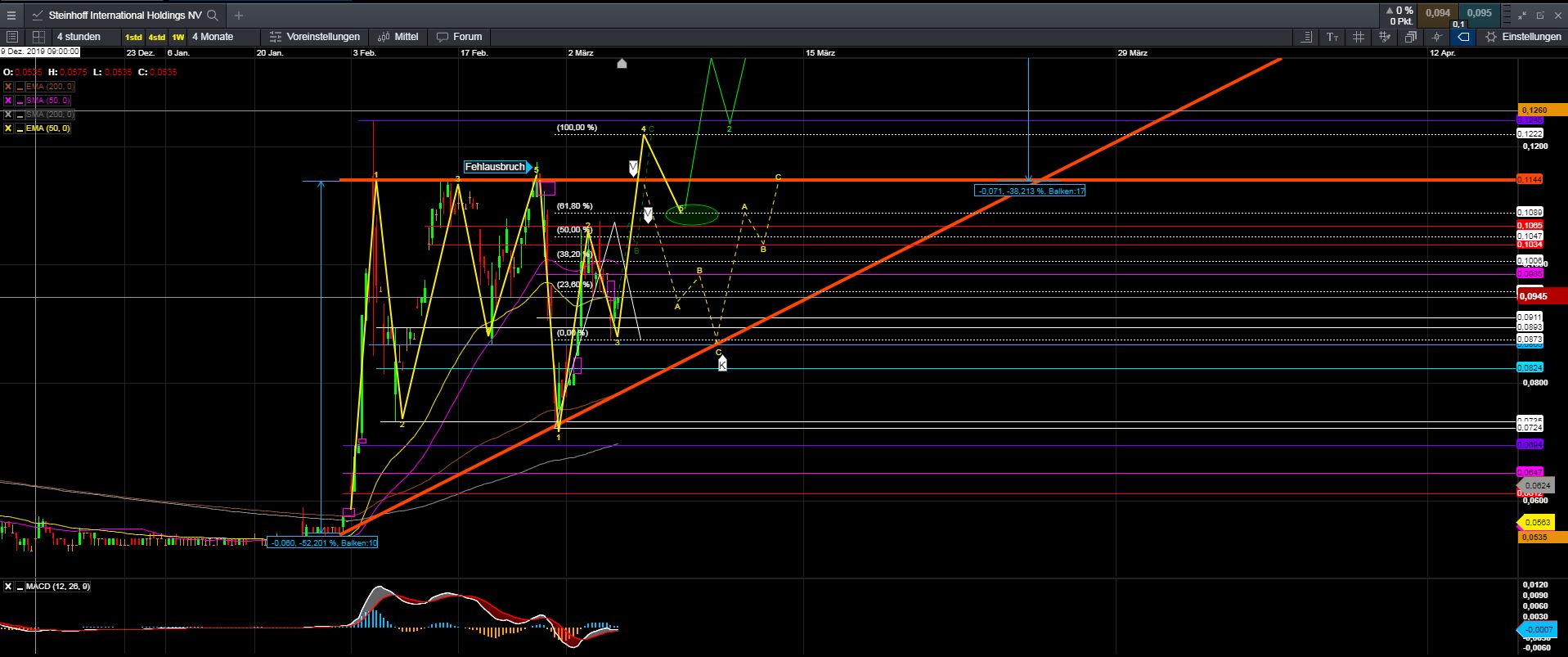Click the chart line icon beside Steinhoff title

pyautogui.click(x=38, y=15)
